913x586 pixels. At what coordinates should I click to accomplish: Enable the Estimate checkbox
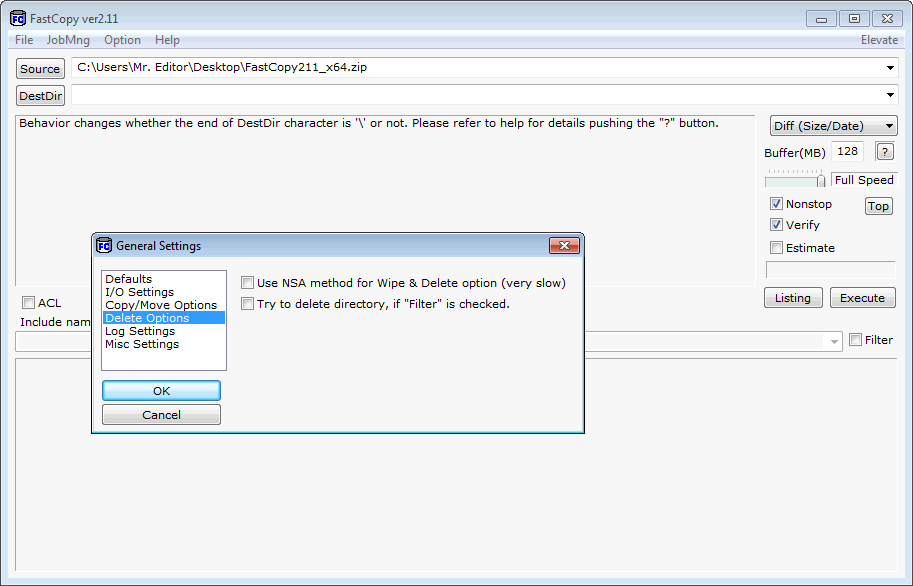click(x=776, y=248)
